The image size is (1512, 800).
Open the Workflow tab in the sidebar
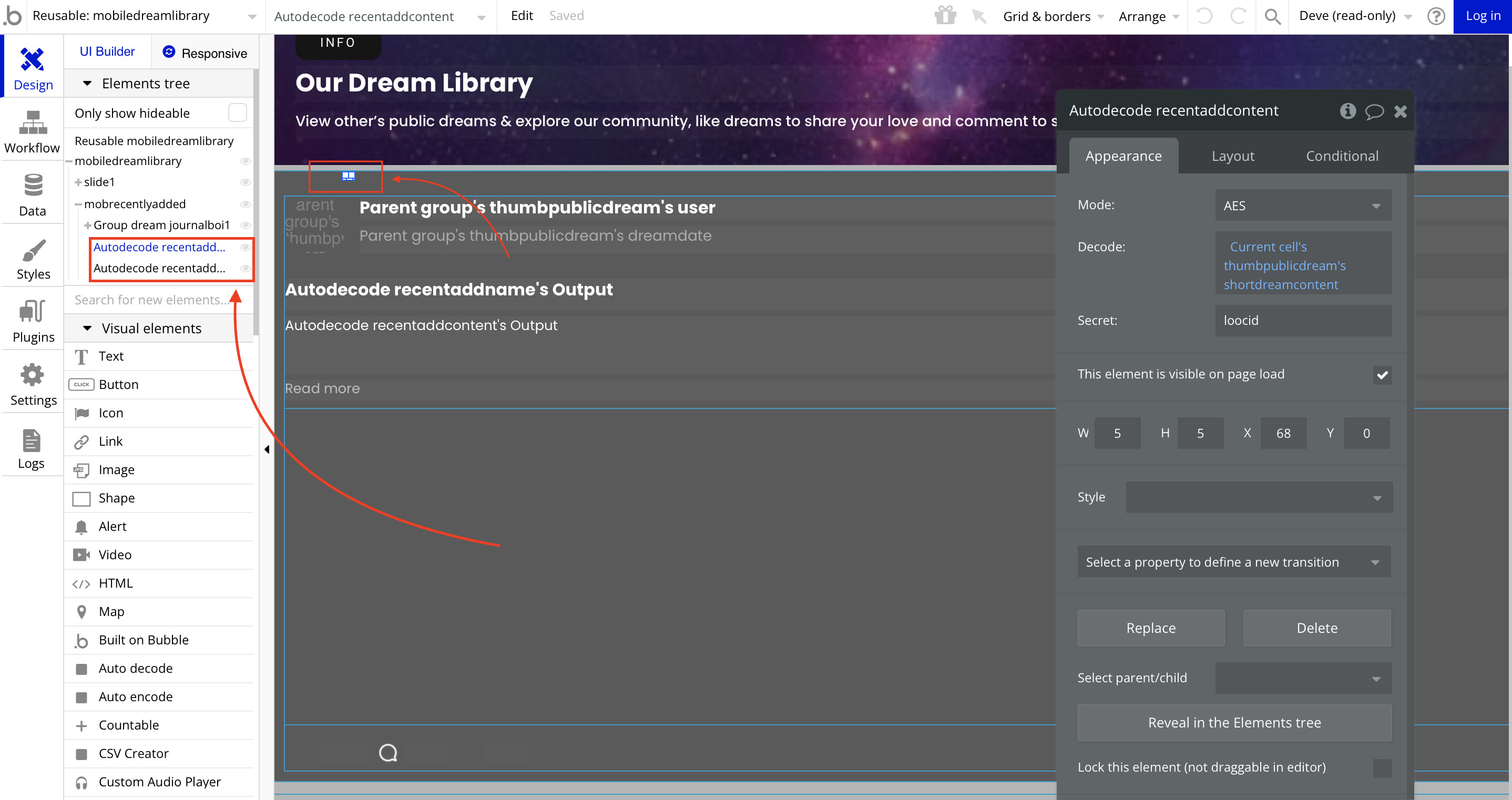(x=32, y=132)
